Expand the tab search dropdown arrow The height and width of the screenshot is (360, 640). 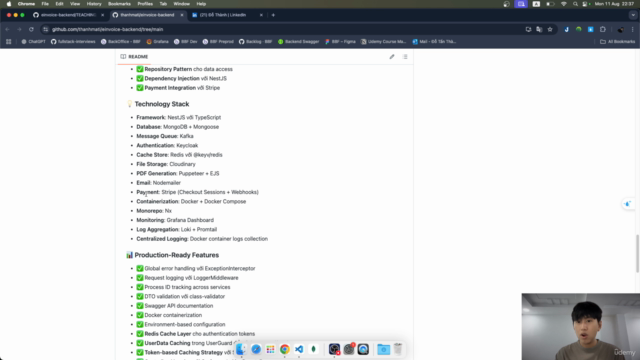coord(633,15)
